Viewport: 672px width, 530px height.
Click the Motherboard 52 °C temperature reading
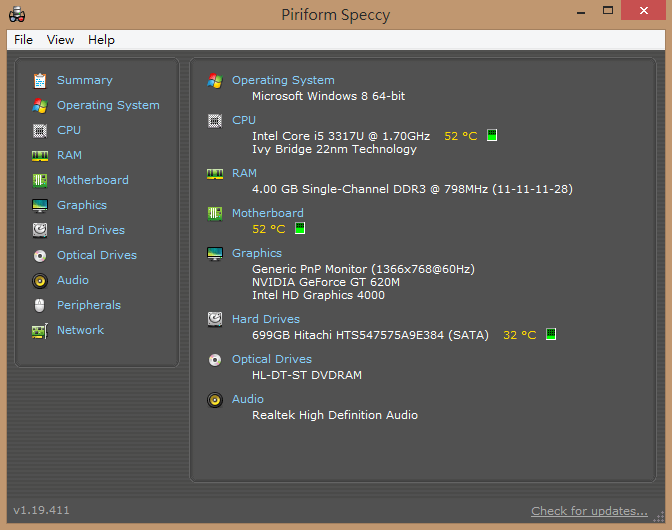269,229
